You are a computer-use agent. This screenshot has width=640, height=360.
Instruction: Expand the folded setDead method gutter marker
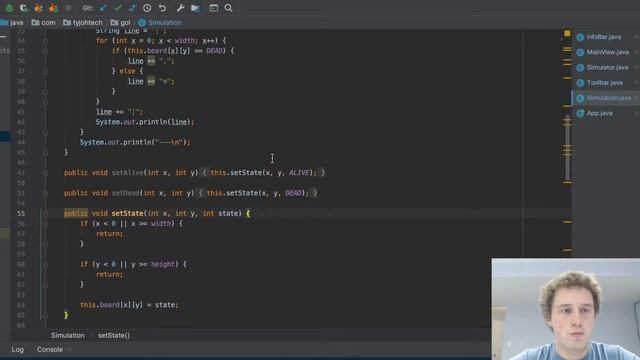click(45, 193)
